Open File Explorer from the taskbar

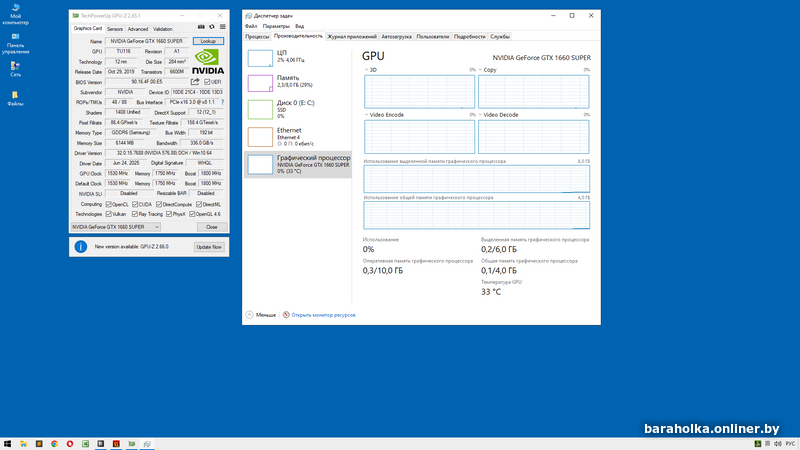(23, 444)
